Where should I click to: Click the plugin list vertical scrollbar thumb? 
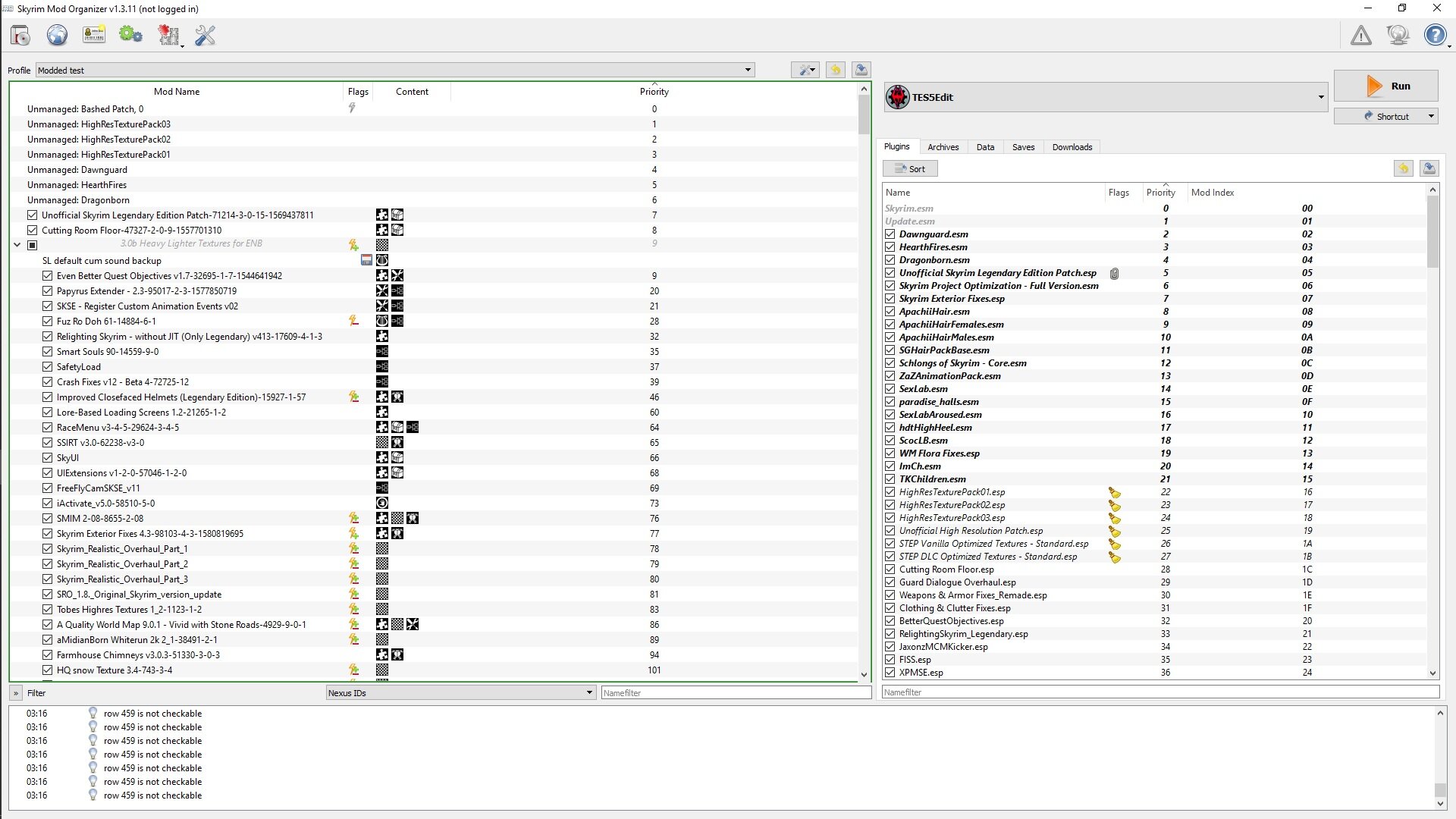(x=1432, y=231)
